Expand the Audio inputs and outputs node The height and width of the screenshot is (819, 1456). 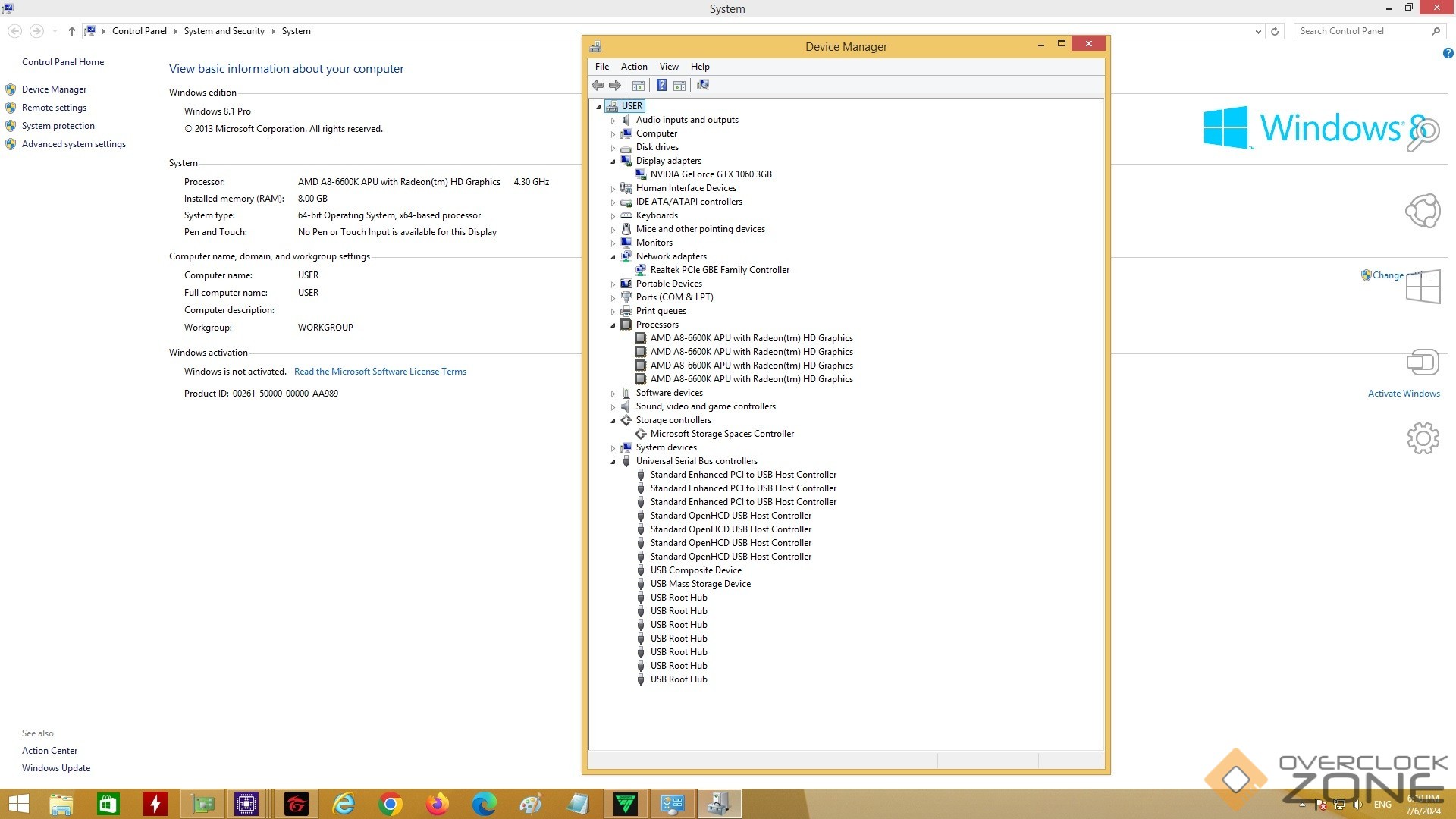point(613,121)
